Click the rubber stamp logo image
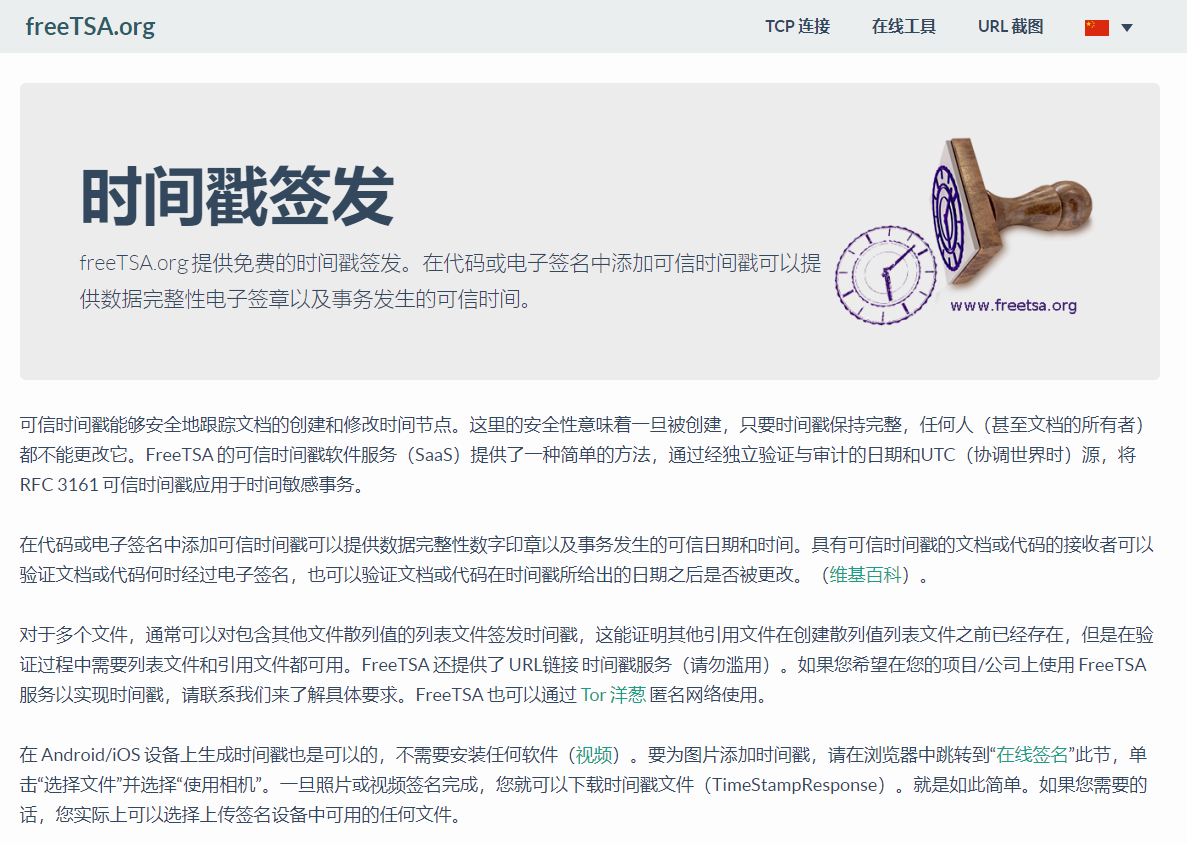This screenshot has height=843, width=1187. coord(964,232)
